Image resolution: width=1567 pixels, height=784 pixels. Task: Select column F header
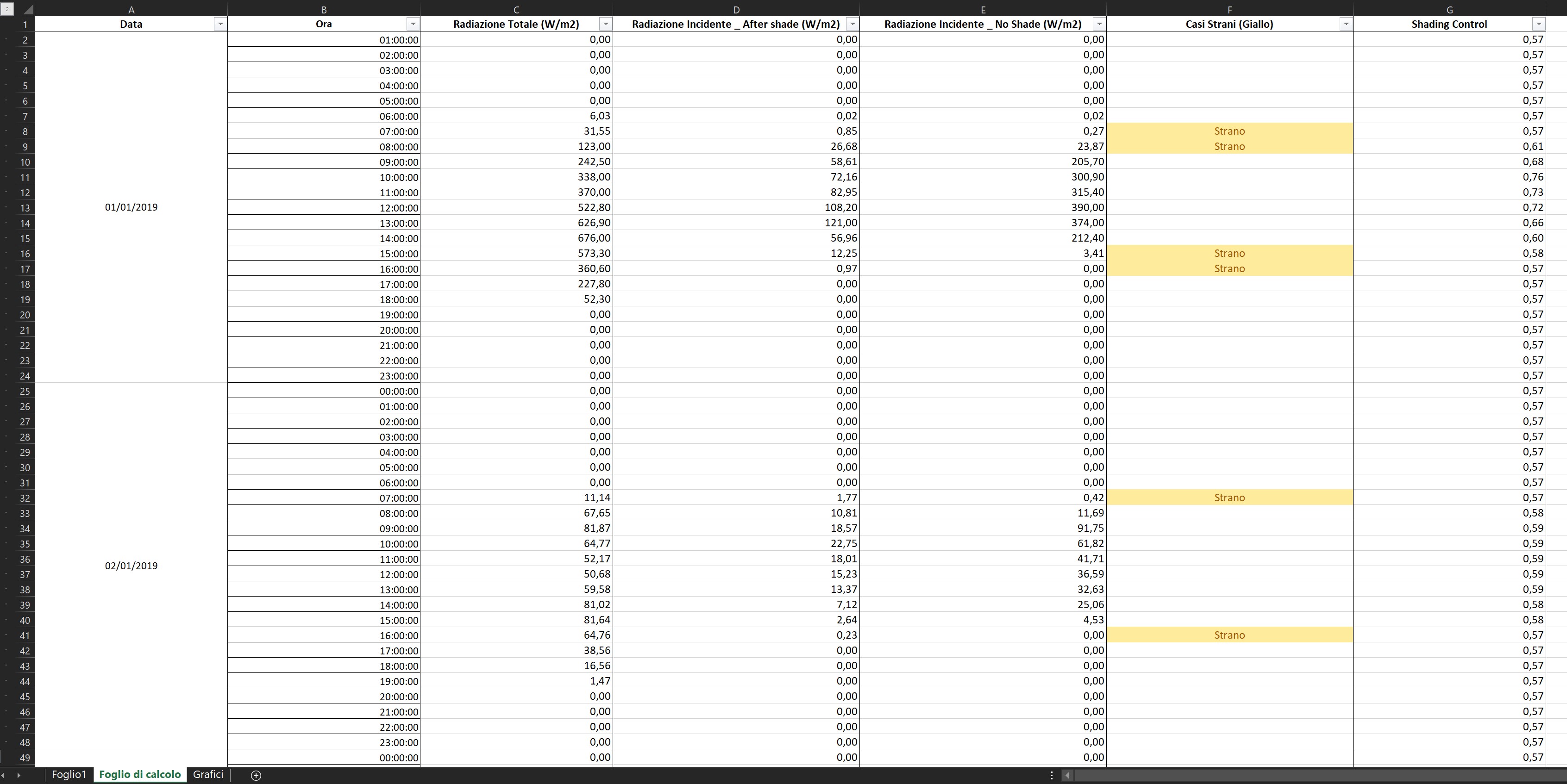coord(1229,9)
